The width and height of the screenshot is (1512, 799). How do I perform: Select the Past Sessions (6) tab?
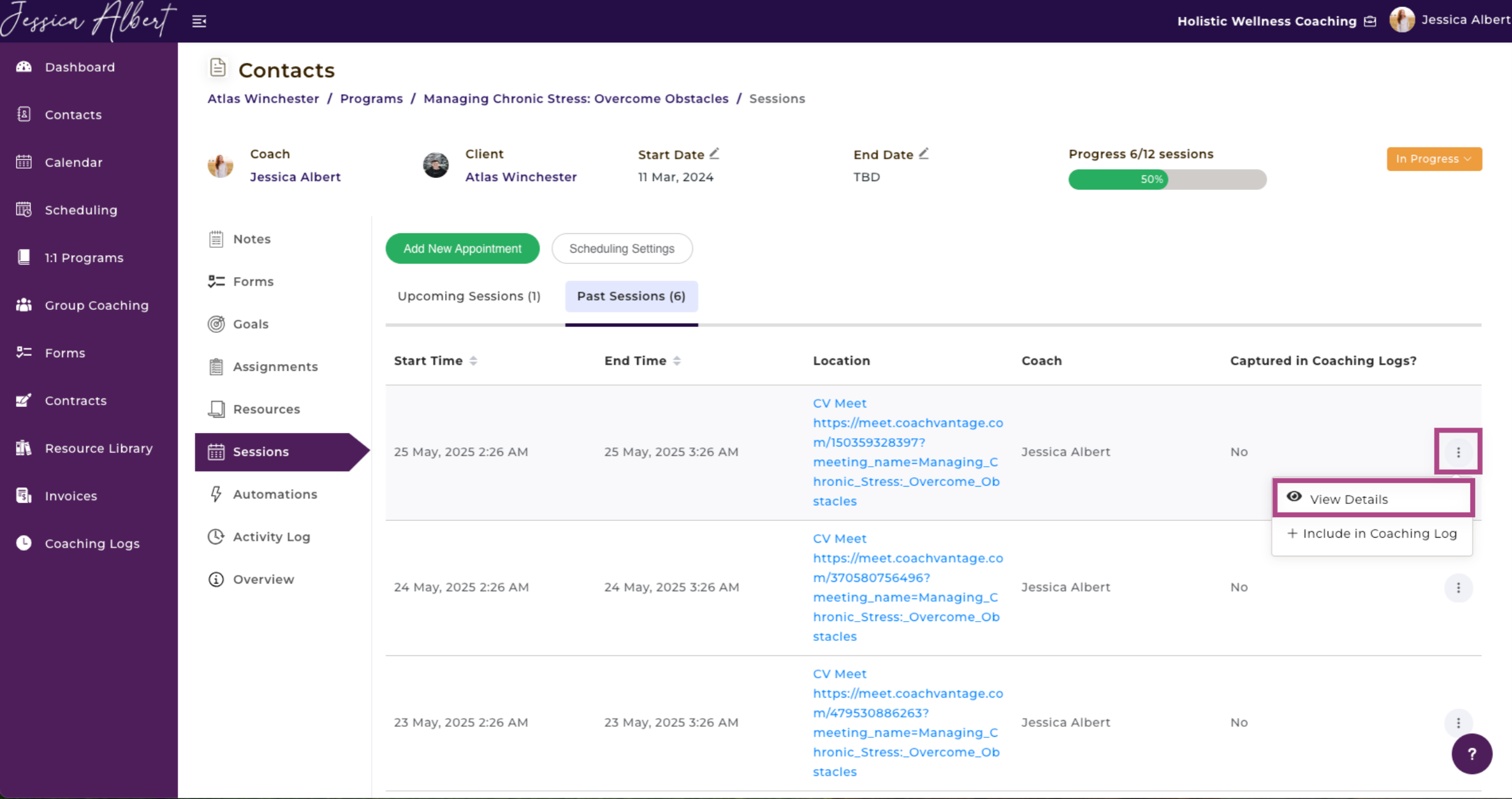[x=631, y=296]
